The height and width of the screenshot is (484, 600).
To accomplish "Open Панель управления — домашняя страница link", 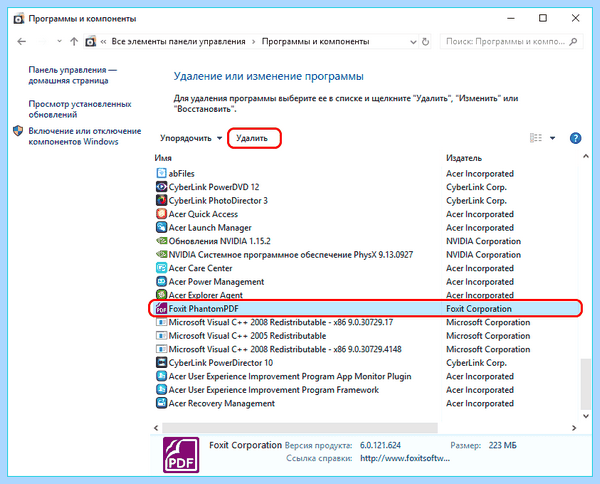I will coord(72,75).
